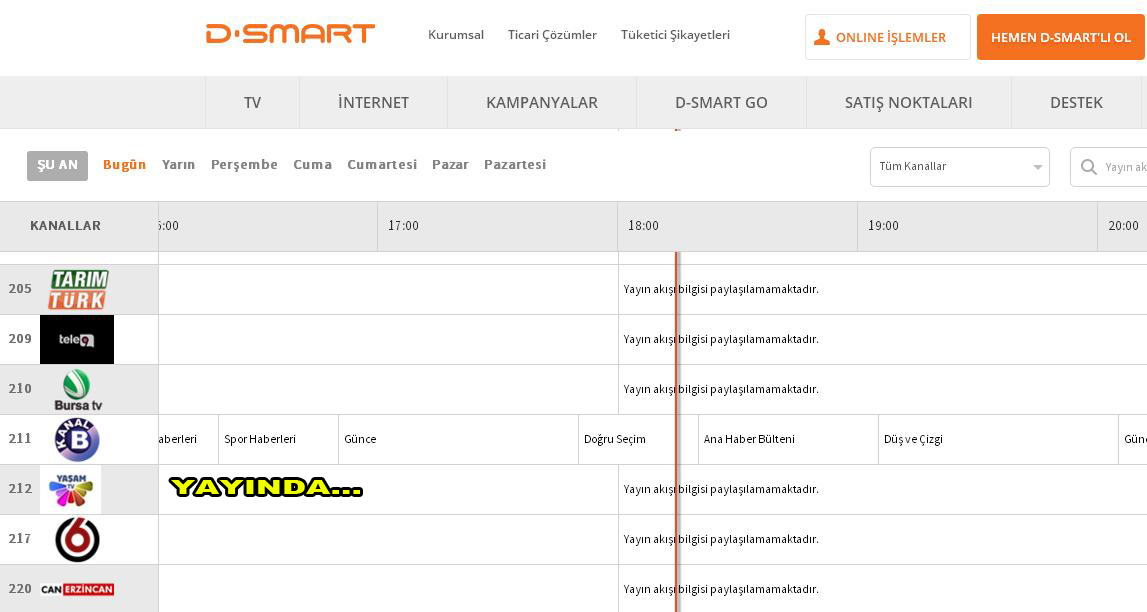Open the Kanal B channel logo
This screenshot has width=1147, height=612.
point(77,439)
